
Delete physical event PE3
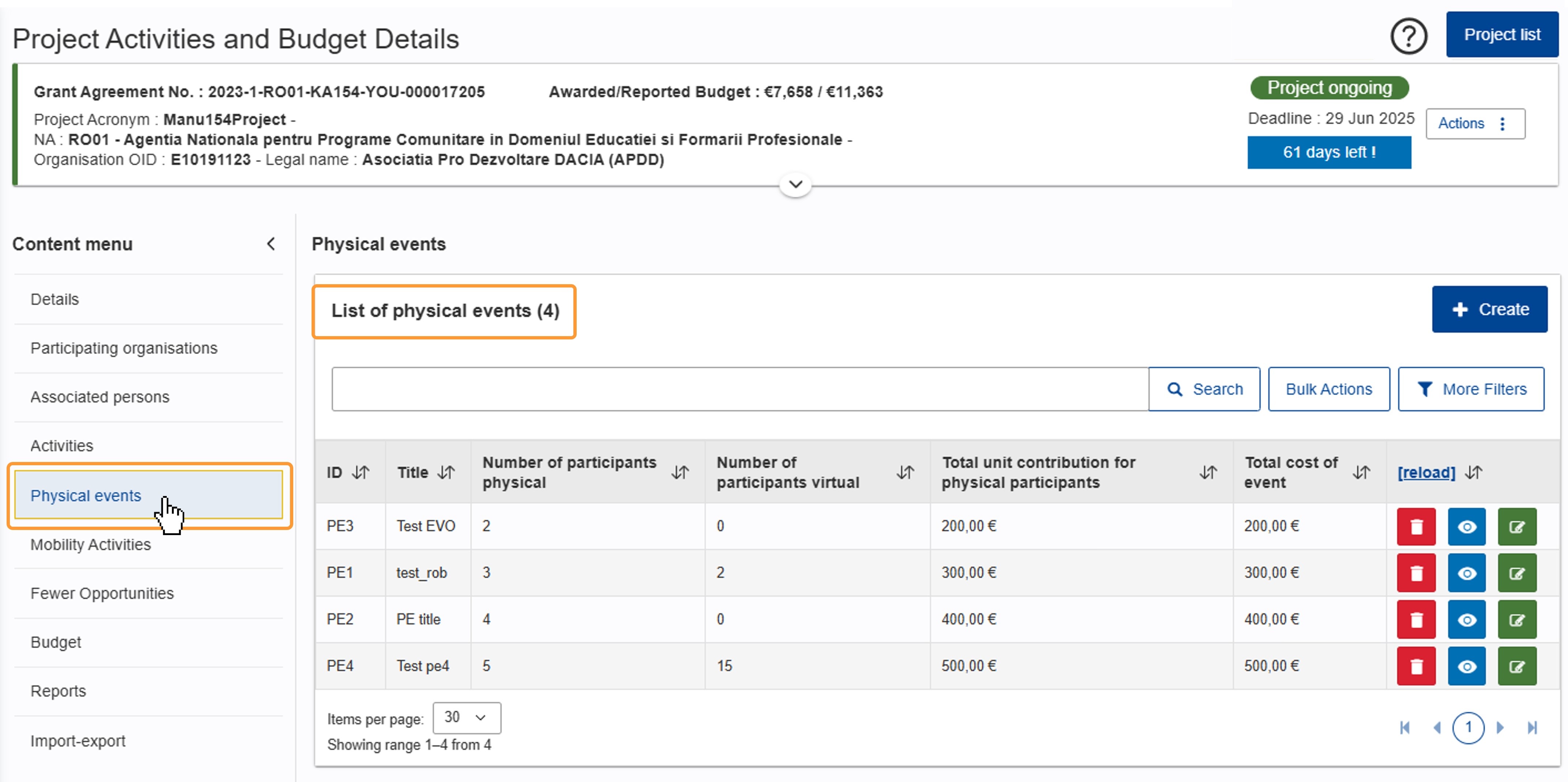pyautogui.click(x=1416, y=526)
